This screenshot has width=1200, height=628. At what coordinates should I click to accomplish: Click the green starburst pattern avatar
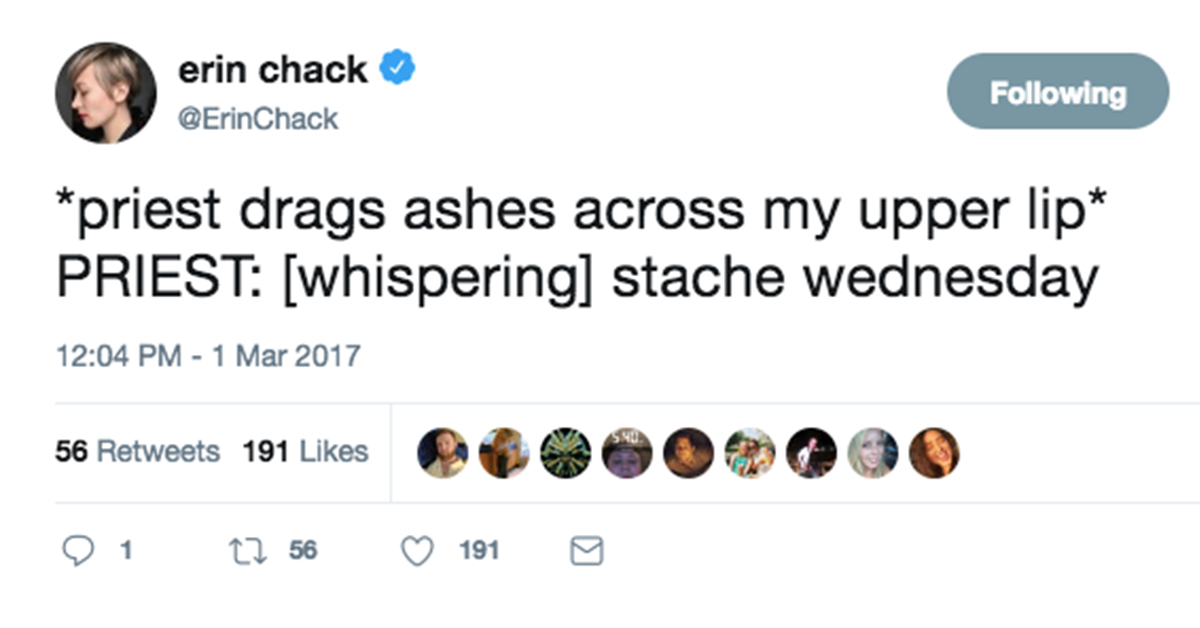point(565,453)
